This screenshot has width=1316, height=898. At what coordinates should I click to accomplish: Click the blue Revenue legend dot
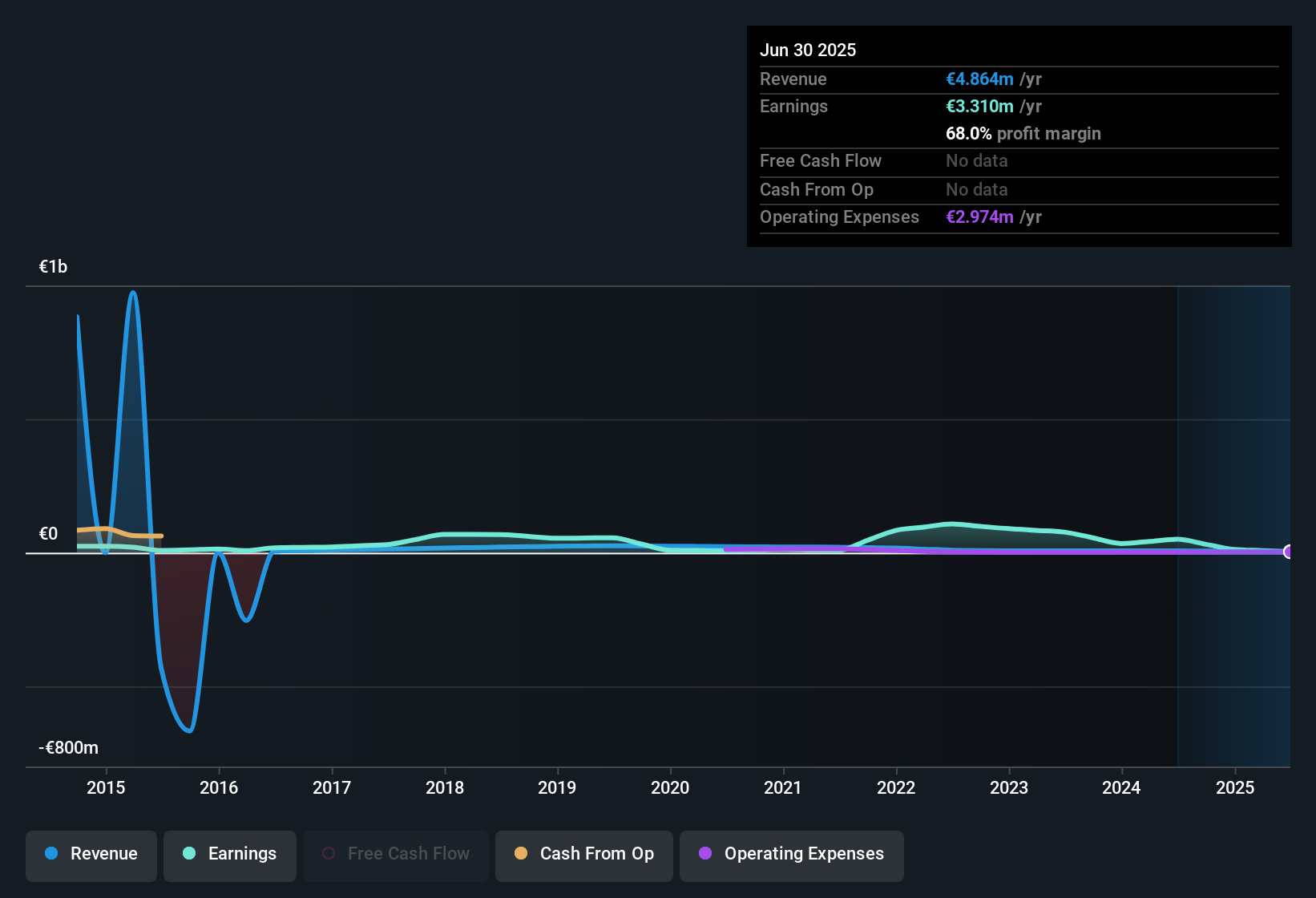pyautogui.click(x=51, y=854)
